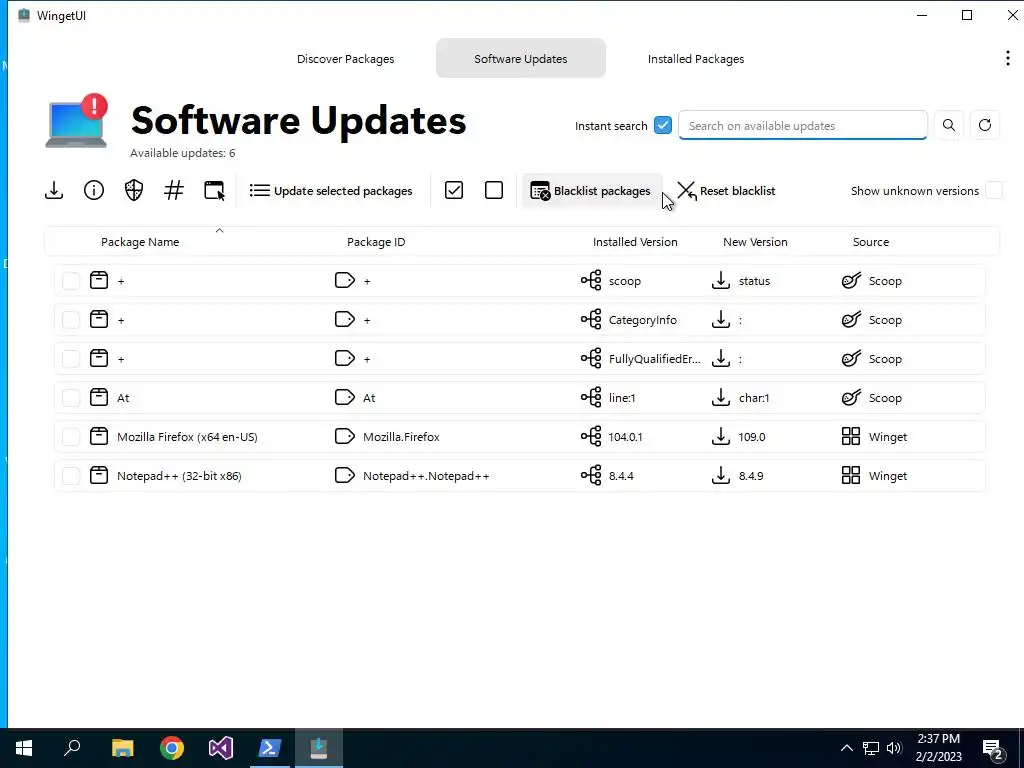
Task: Click the taskbar clock showing 2:37 PM
Action: coord(938,748)
